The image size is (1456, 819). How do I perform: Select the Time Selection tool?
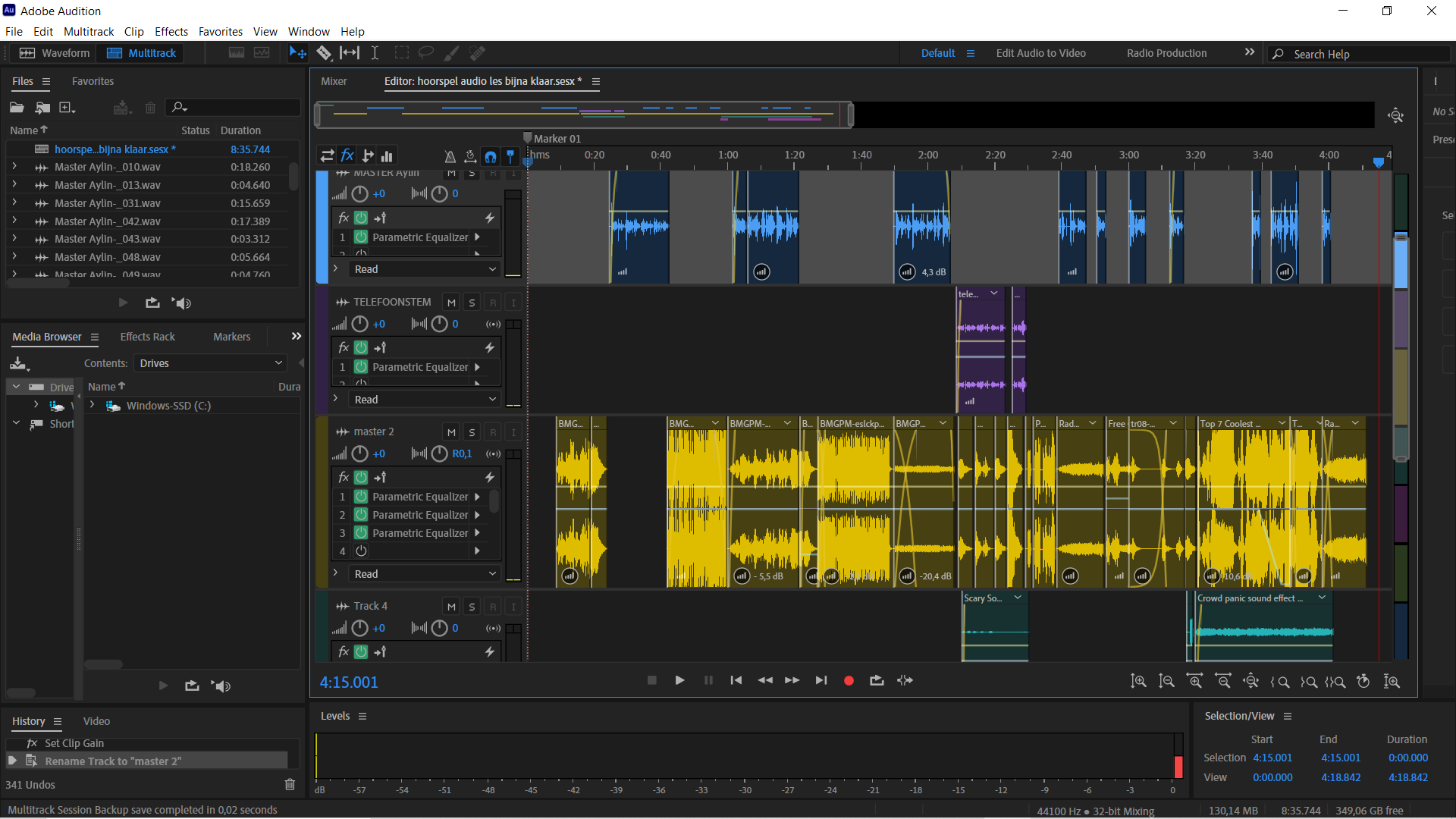click(x=375, y=53)
